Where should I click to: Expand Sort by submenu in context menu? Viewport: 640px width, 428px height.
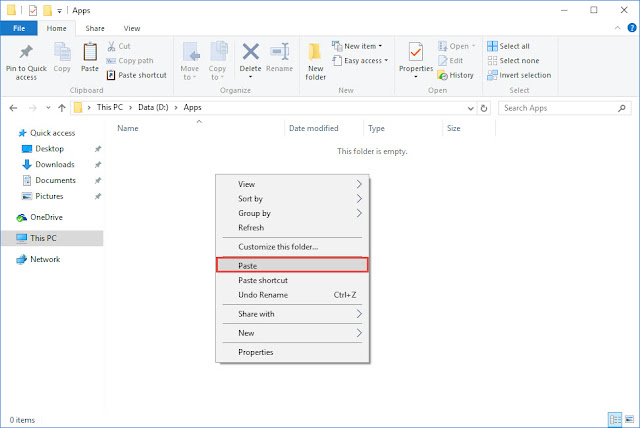(293, 199)
